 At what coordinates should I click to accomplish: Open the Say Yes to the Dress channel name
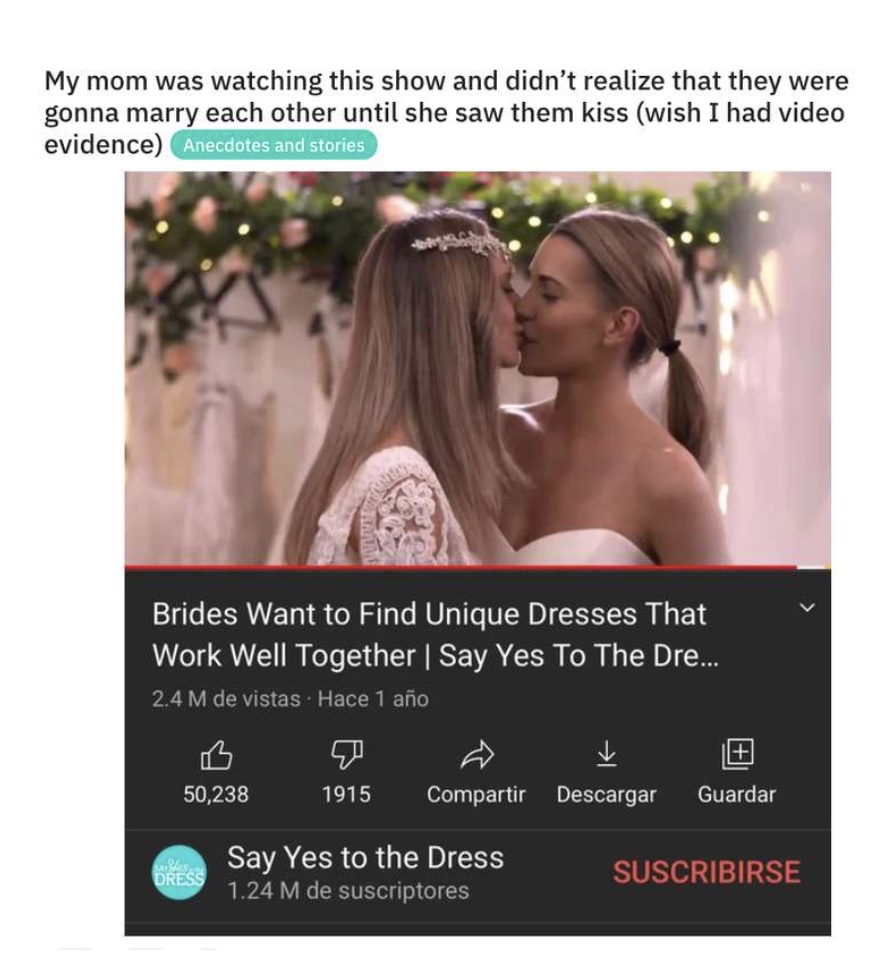366,857
